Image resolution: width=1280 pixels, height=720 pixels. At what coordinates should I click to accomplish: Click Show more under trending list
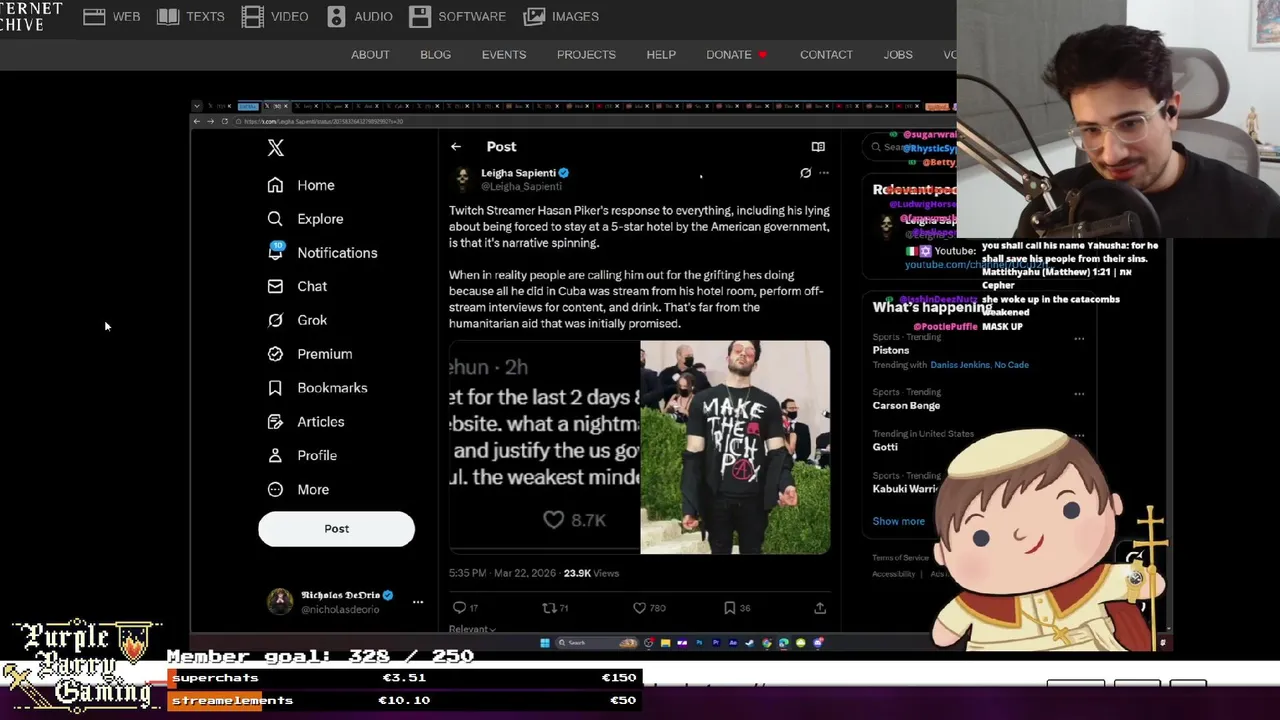coord(898,521)
